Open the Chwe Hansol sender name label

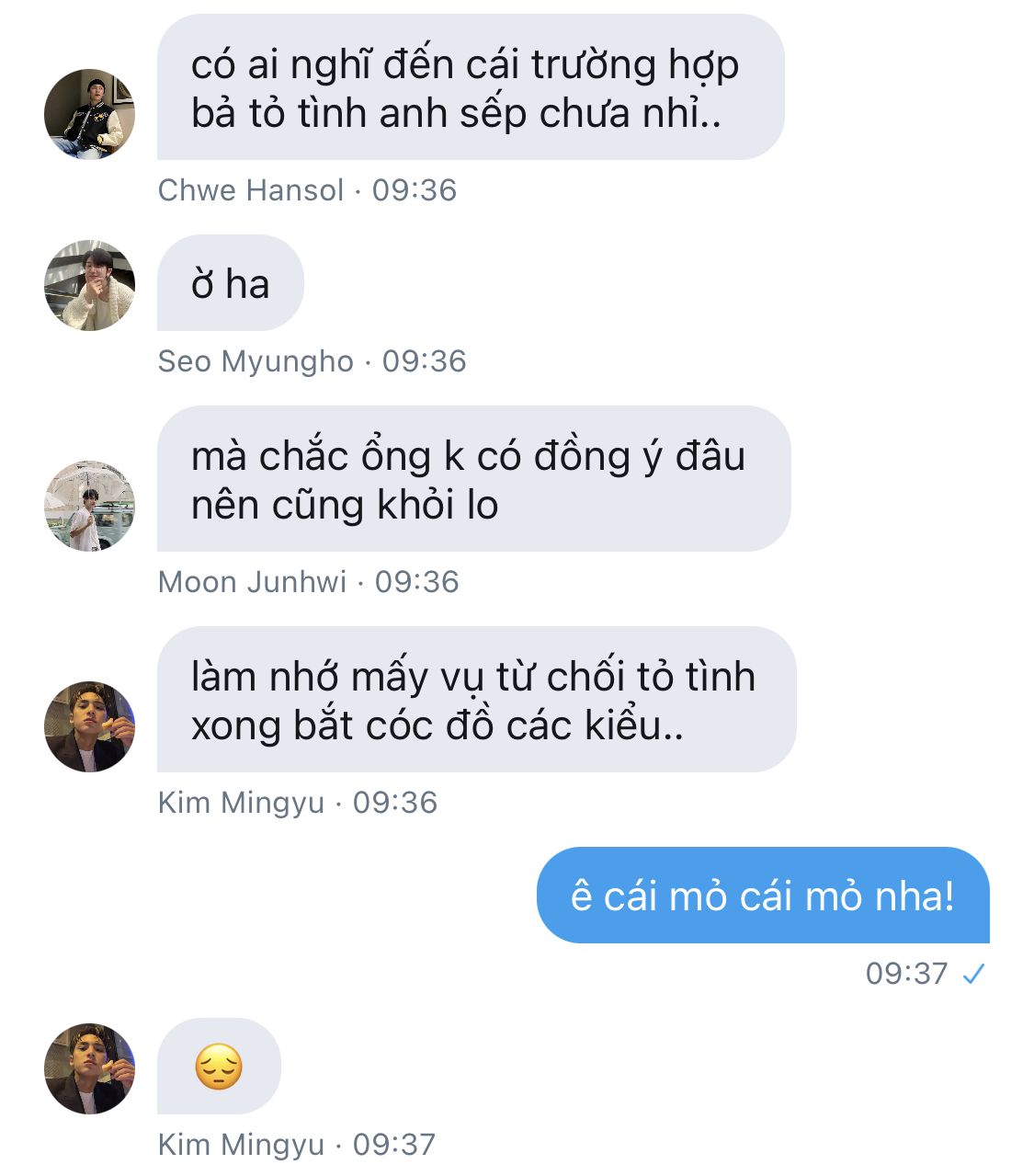tap(251, 190)
